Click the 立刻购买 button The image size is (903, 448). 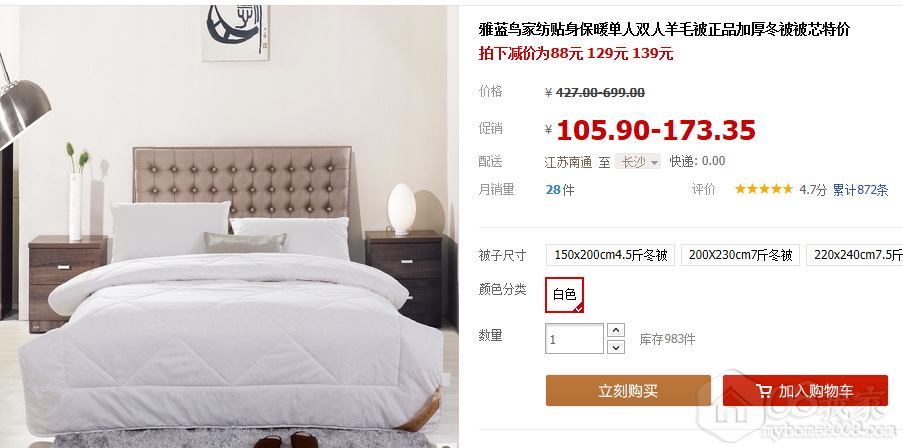tap(628, 391)
